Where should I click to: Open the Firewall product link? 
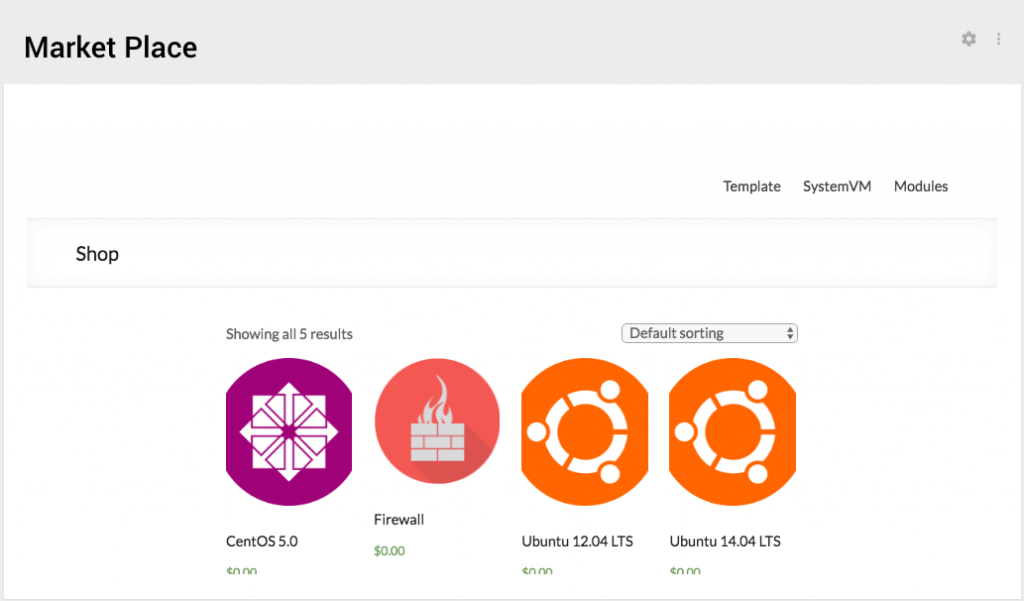click(399, 519)
